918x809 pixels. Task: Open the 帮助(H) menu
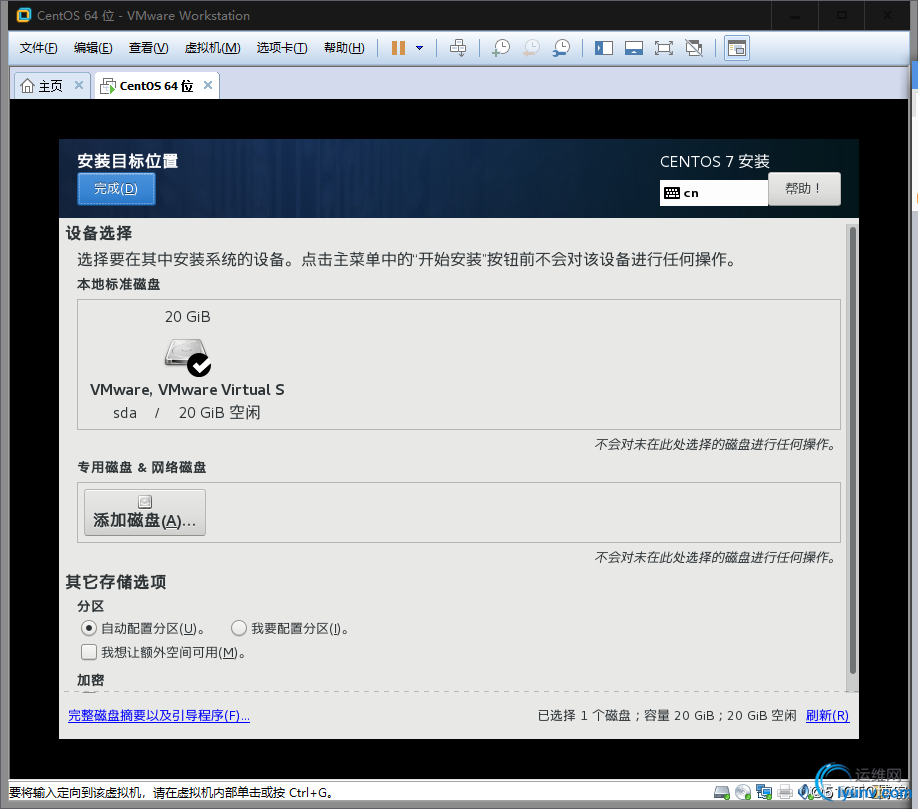[344, 48]
